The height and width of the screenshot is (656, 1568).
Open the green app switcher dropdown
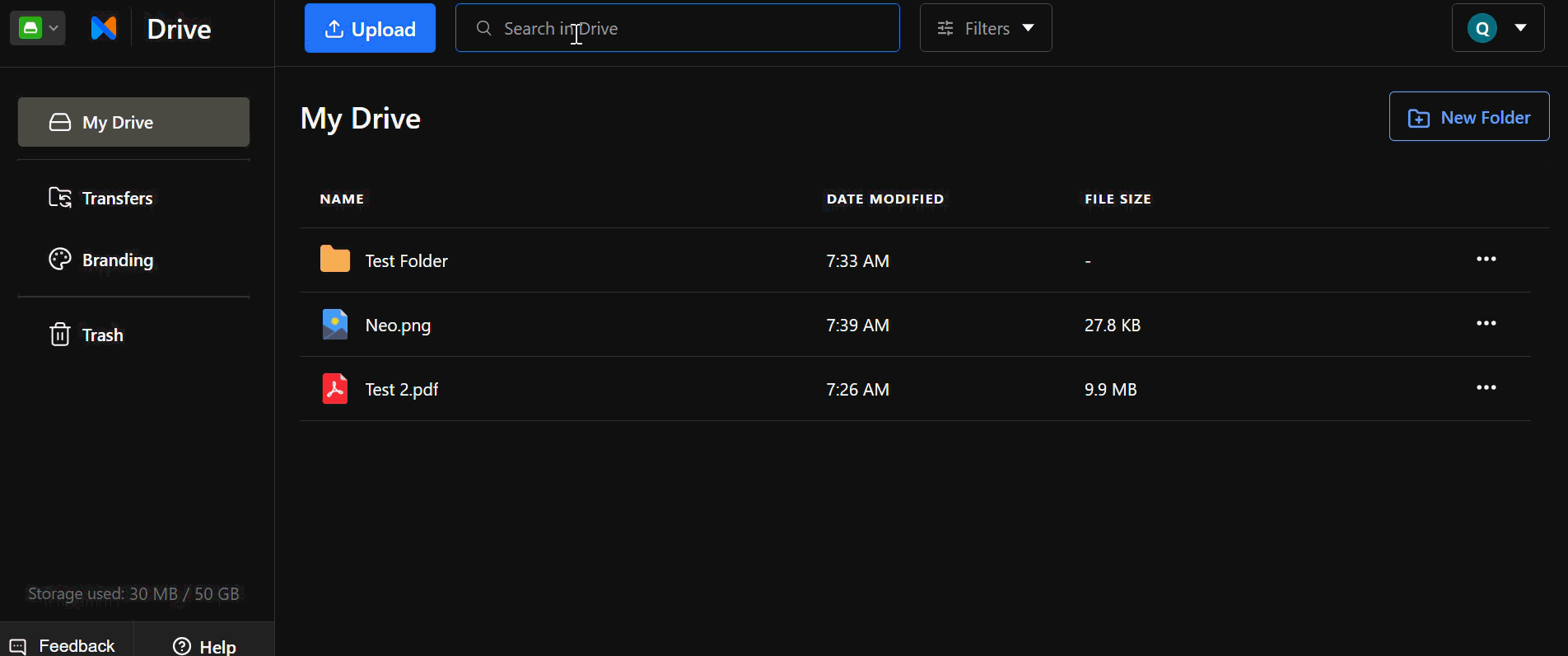point(37,28)
